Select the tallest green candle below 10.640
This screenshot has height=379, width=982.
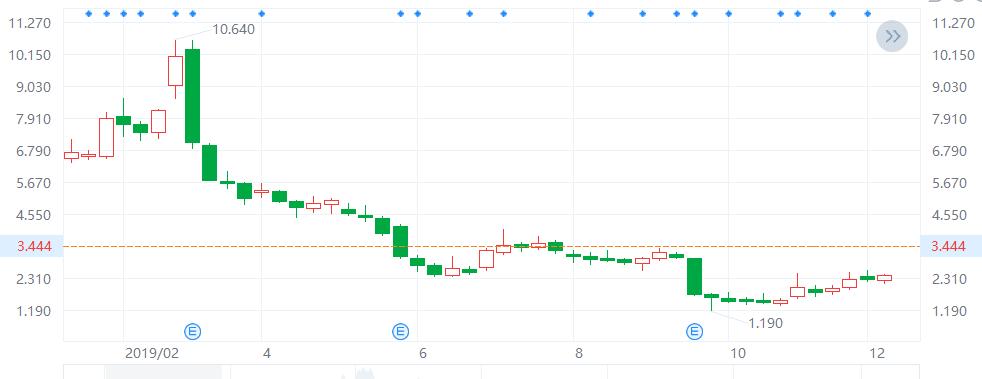pos(192,95)
